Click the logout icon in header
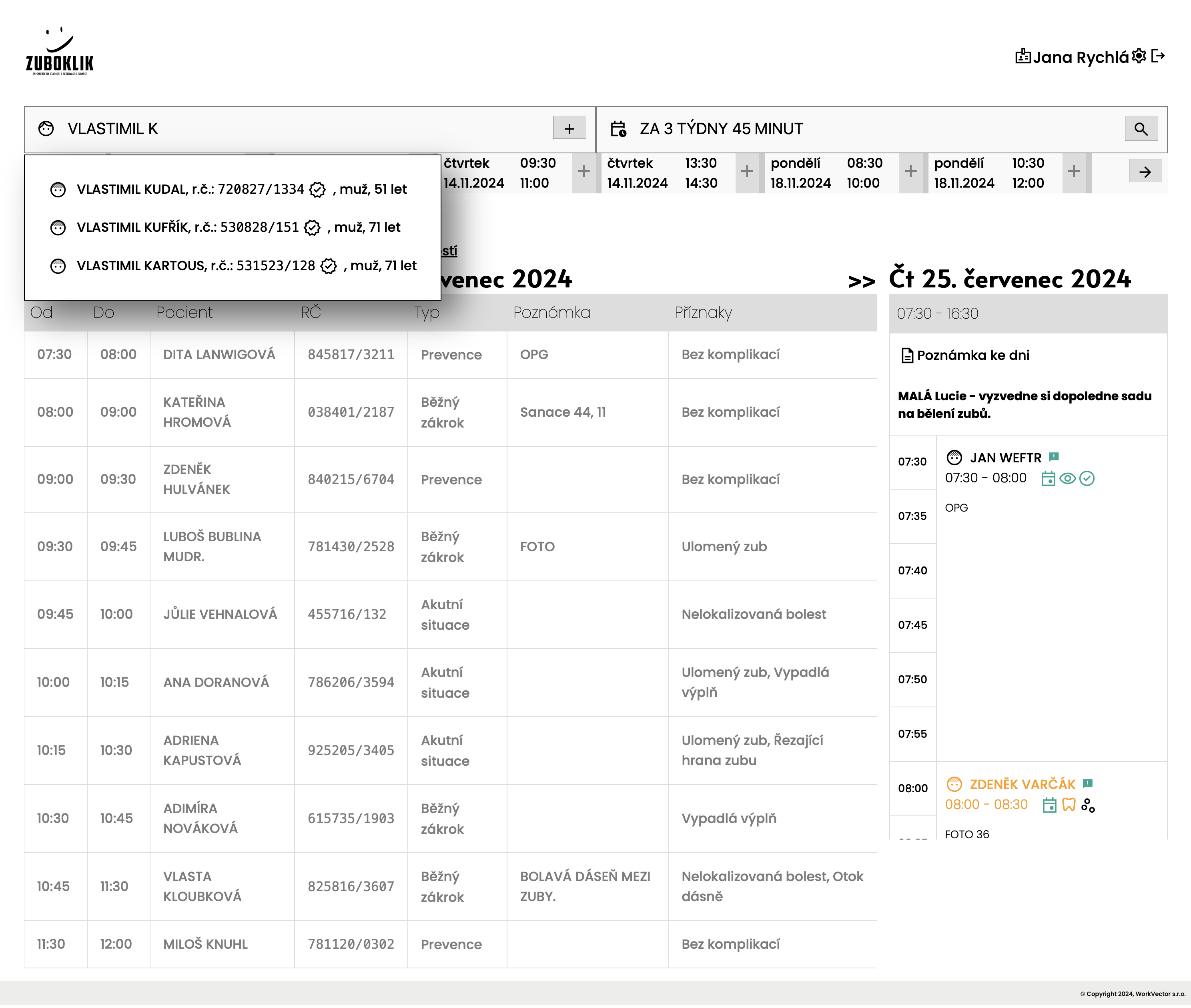 pos(1158,56)
